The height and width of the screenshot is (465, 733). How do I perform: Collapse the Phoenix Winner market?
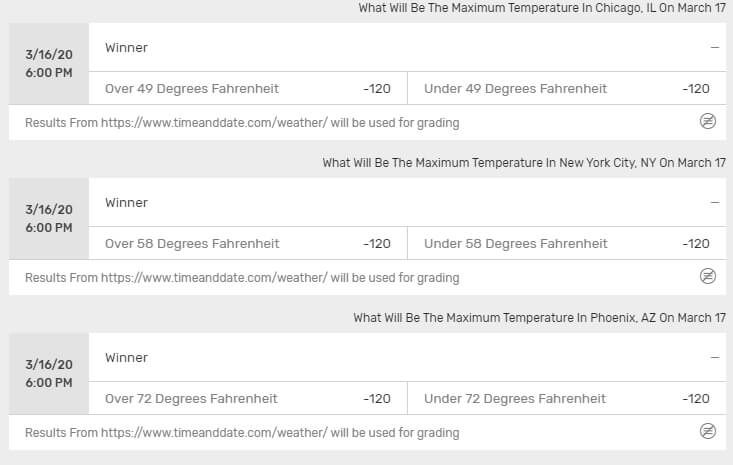(x=715, y=358)
